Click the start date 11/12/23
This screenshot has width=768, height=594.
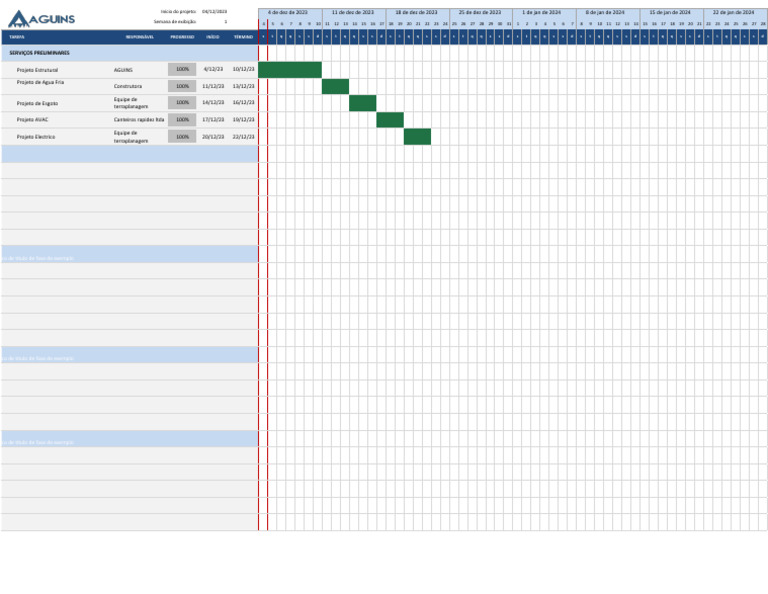[213, 86]
